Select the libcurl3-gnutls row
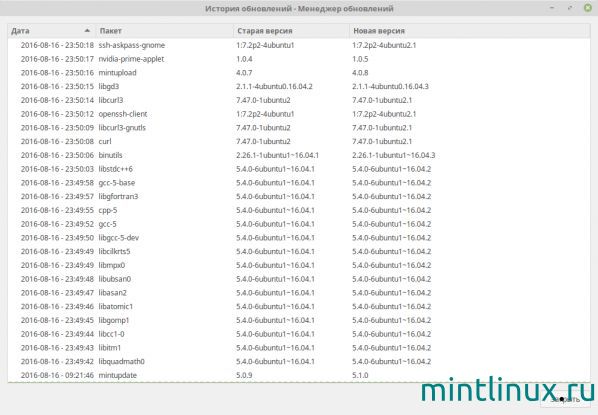 click(x=299, y=127)
